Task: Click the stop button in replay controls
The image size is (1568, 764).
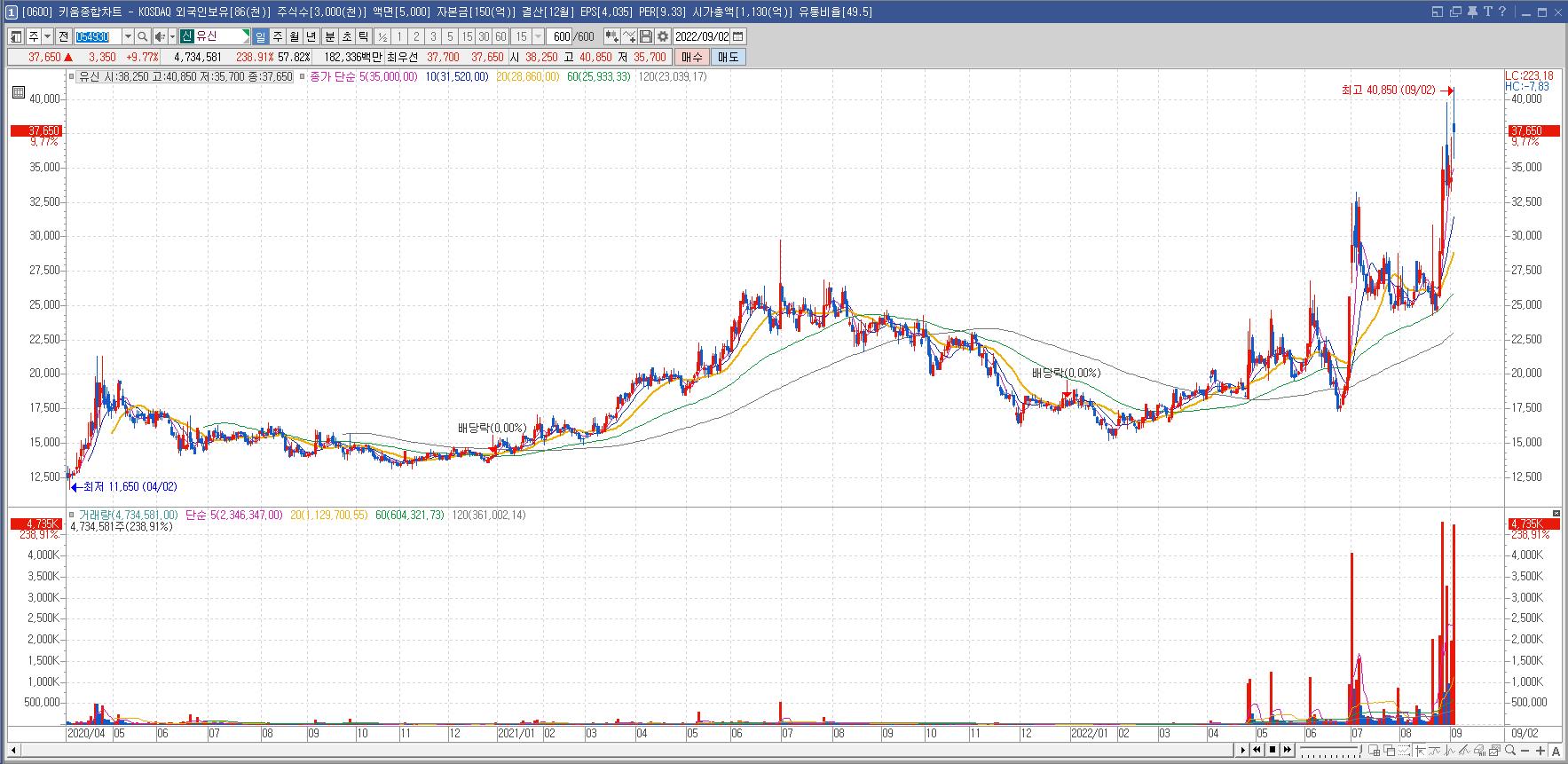Action: [1273, 751]
